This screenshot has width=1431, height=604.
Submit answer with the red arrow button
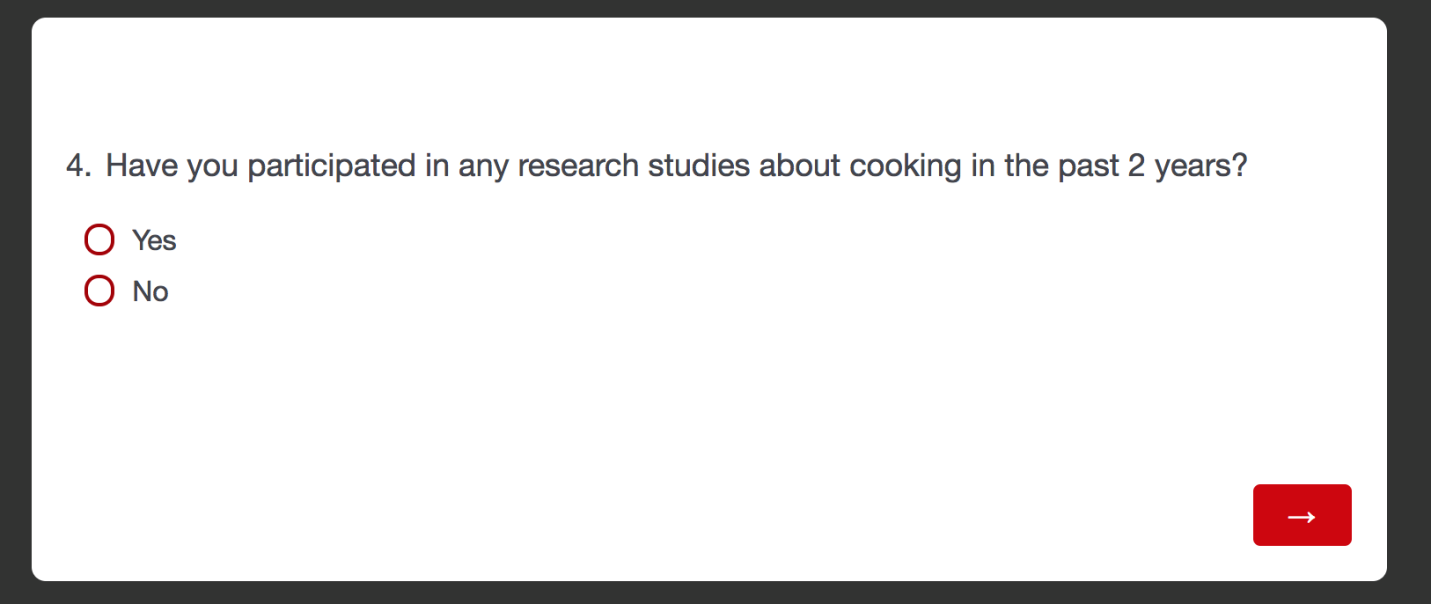[x=1301, y=515]
